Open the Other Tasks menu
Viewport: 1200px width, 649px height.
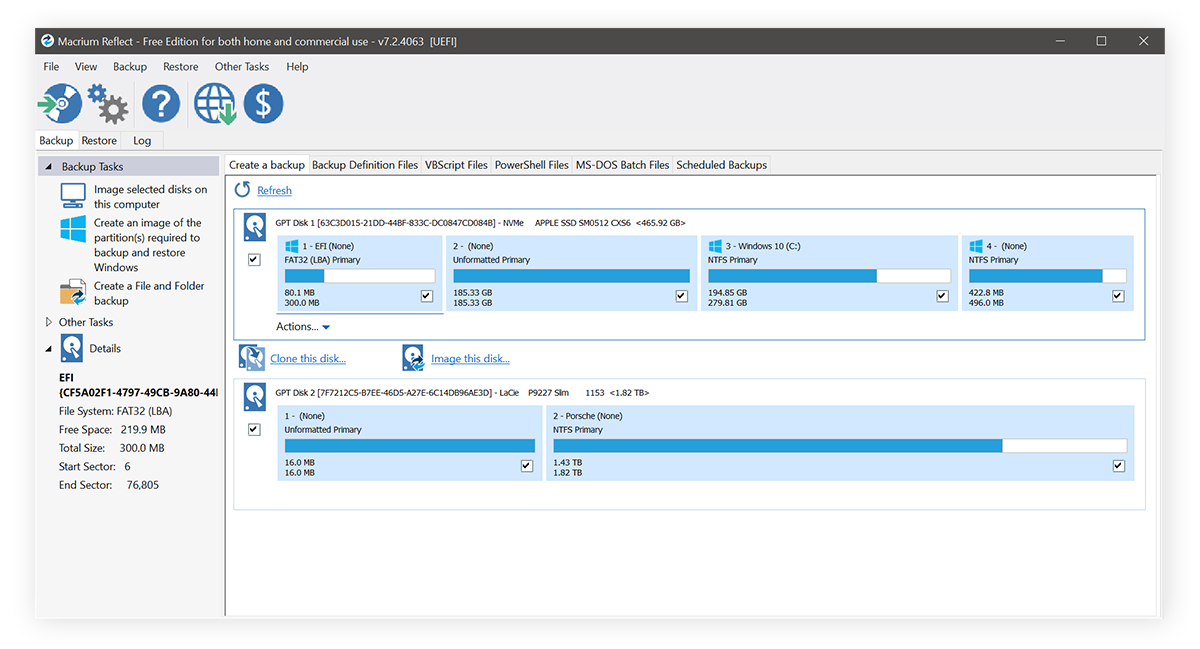point(242,67)
